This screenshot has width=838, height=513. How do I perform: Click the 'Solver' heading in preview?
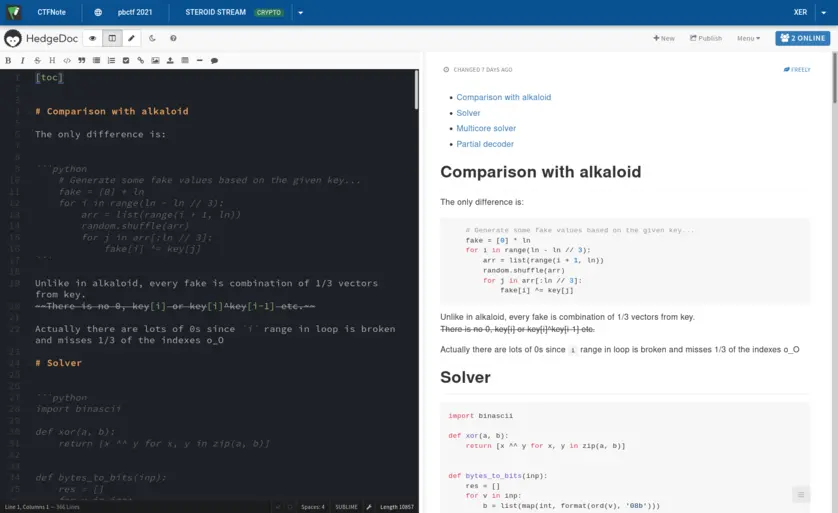pos(465,377)
